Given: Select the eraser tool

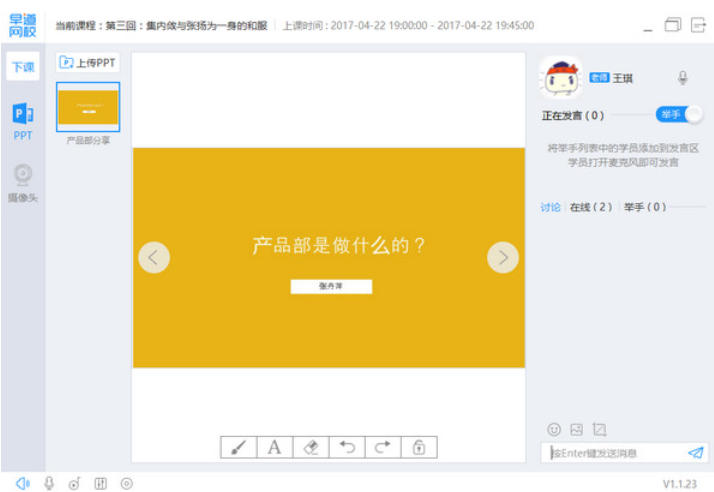Looking at the screenshot, I should pyautogui.click(x=311, y=447).
